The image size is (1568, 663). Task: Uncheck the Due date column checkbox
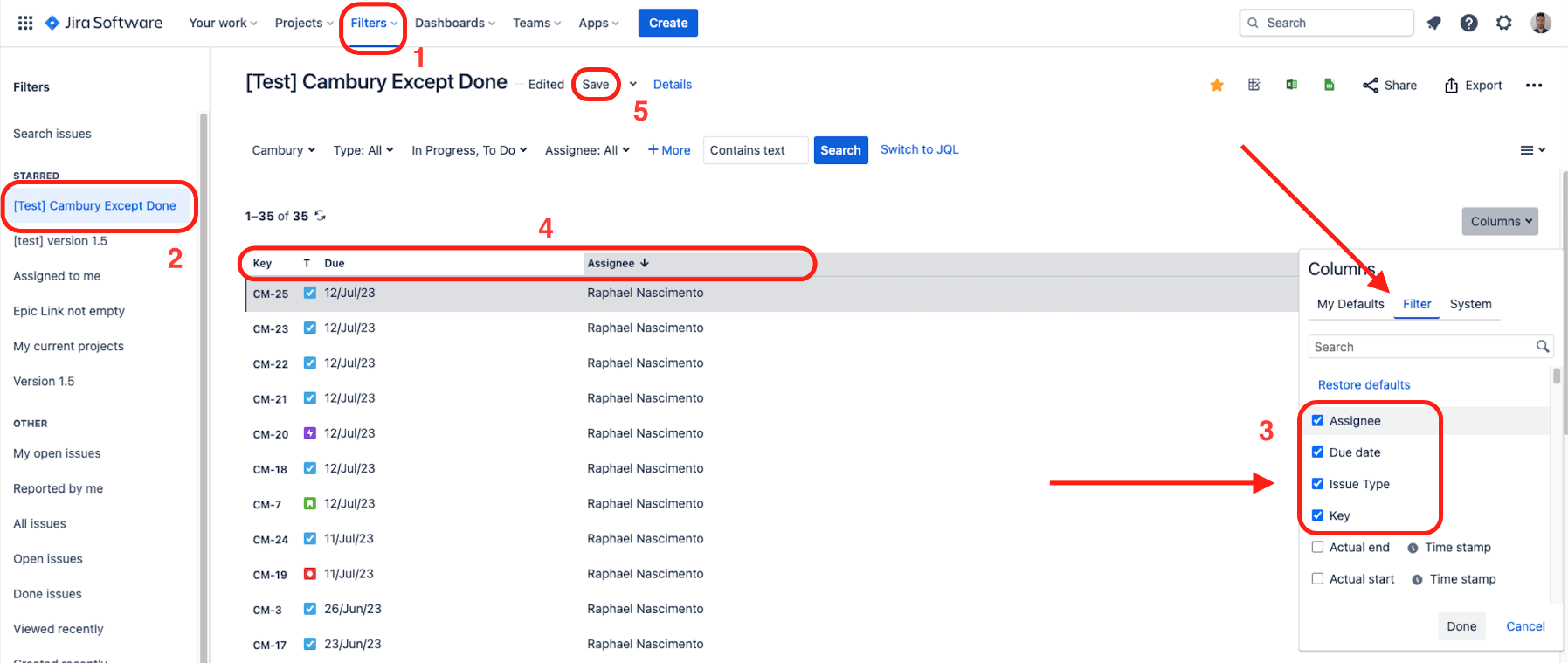pyautogui.click(x=1317, y=452)
